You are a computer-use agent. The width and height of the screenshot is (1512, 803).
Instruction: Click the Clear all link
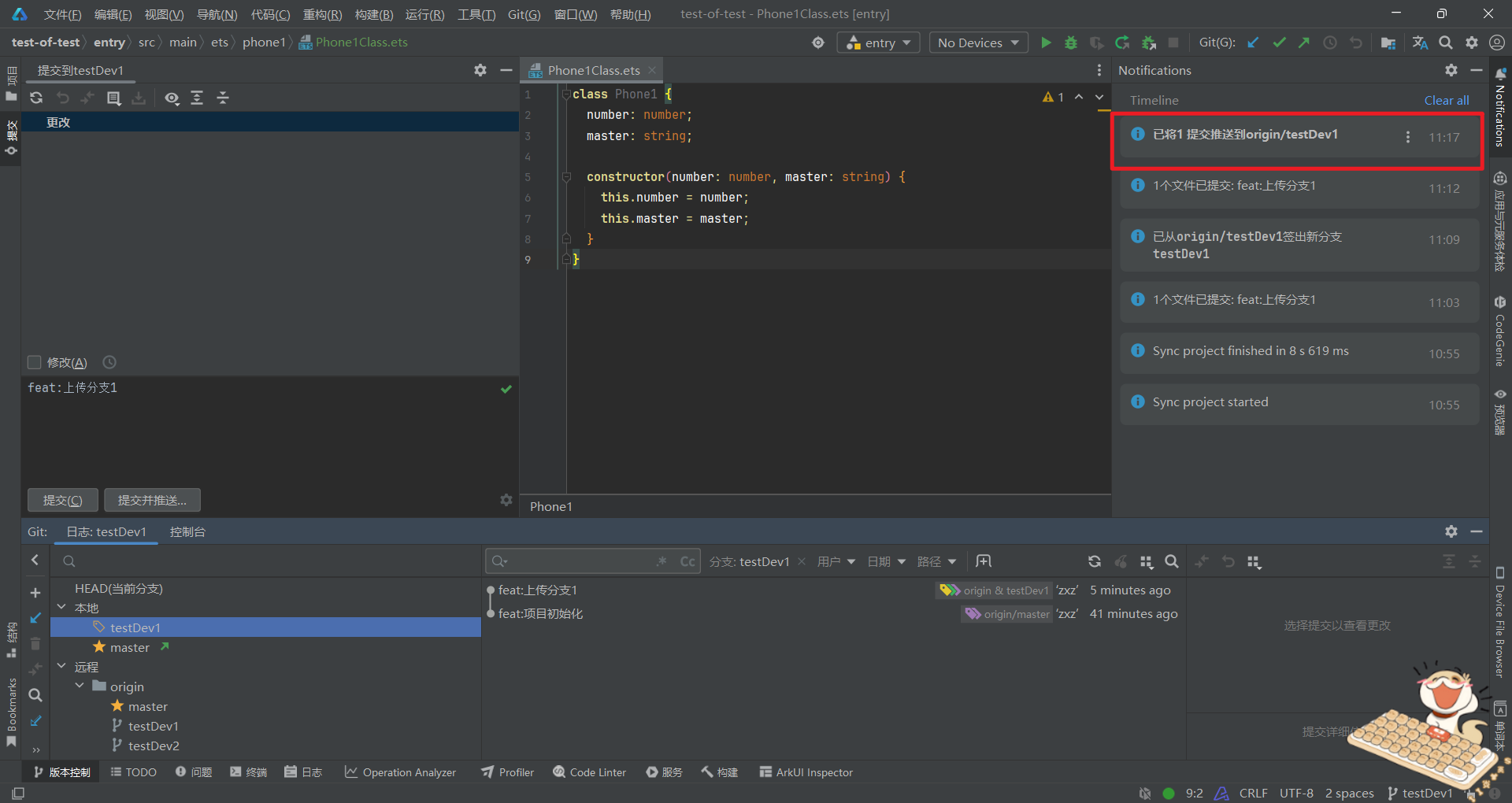tap(1447, 100)
